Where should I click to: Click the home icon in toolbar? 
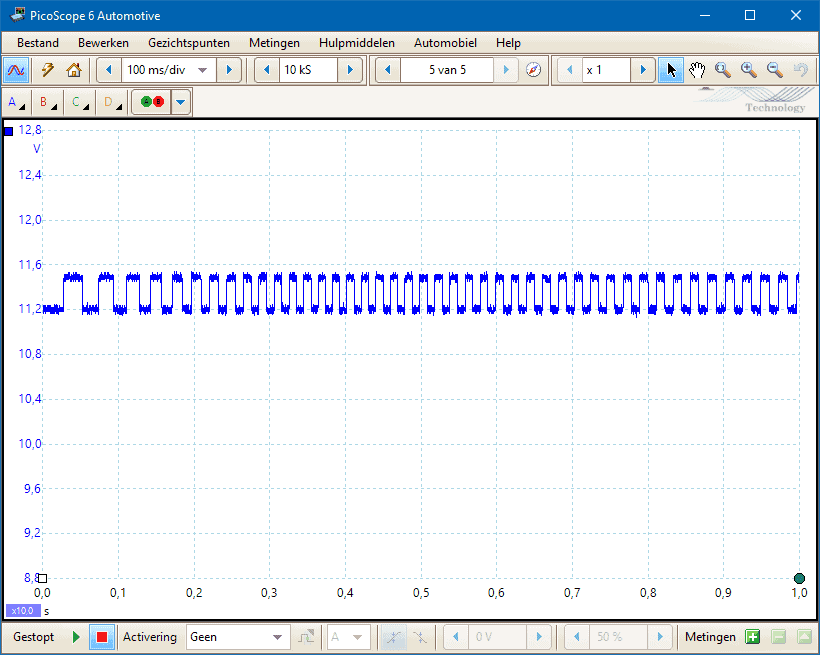[x=73, y=70]
